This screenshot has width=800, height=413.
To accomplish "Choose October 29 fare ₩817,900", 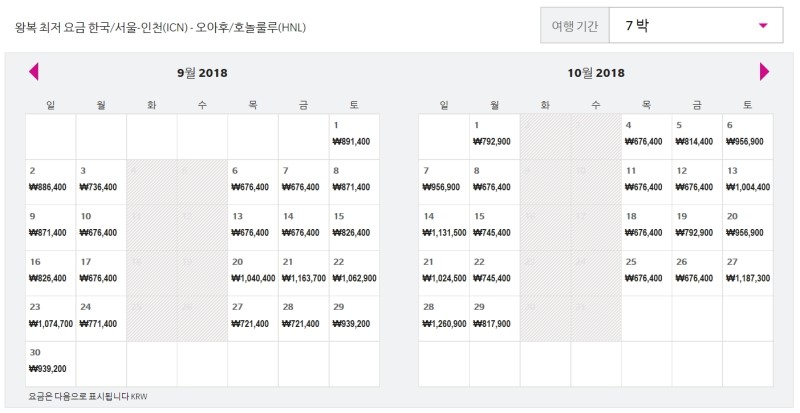I will point(494,318).
